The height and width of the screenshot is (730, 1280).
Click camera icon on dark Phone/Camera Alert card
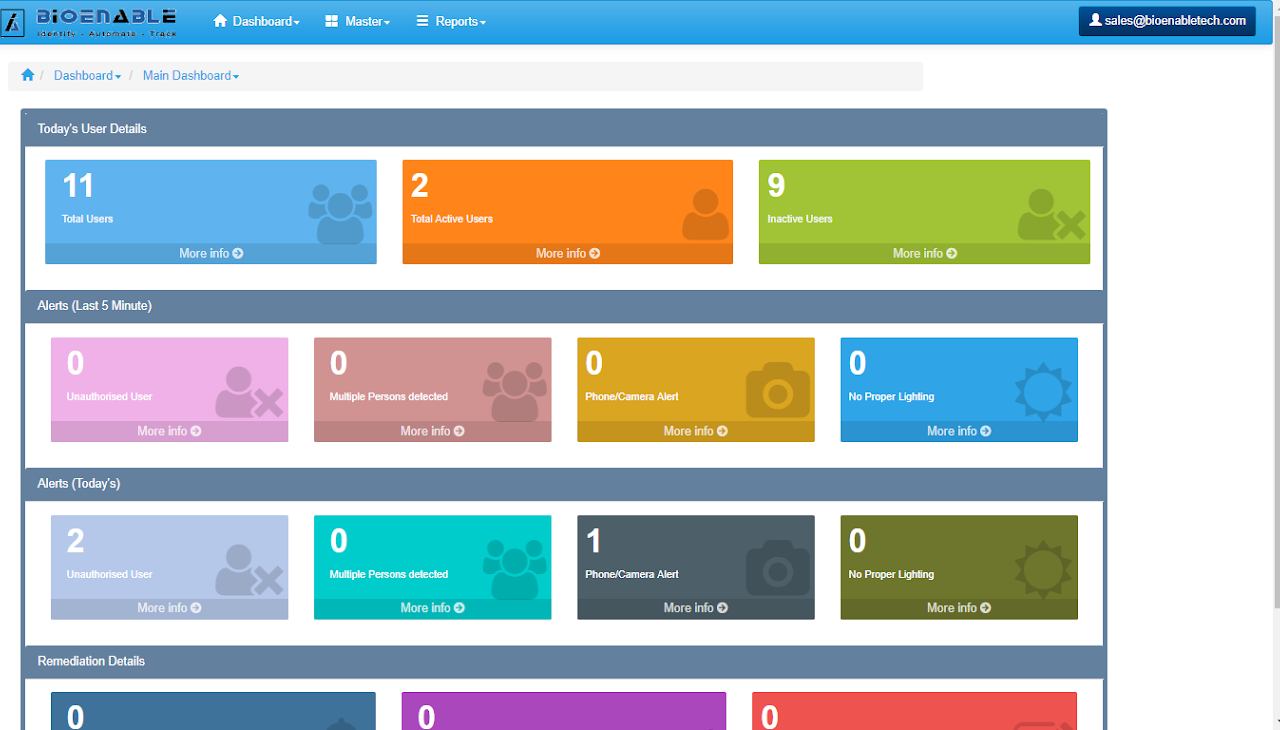[777, 568]
